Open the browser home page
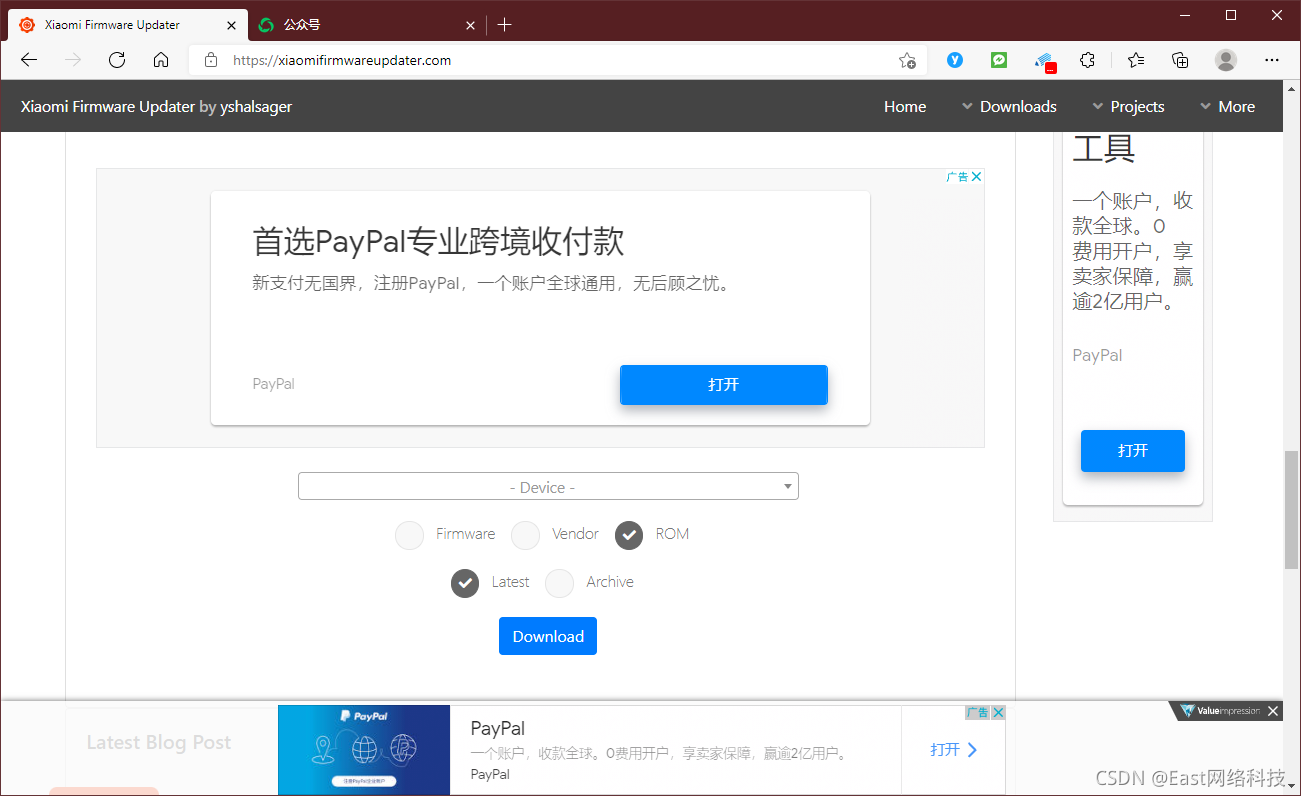Viewport: 1301px width, 796px height. point(161,60)
